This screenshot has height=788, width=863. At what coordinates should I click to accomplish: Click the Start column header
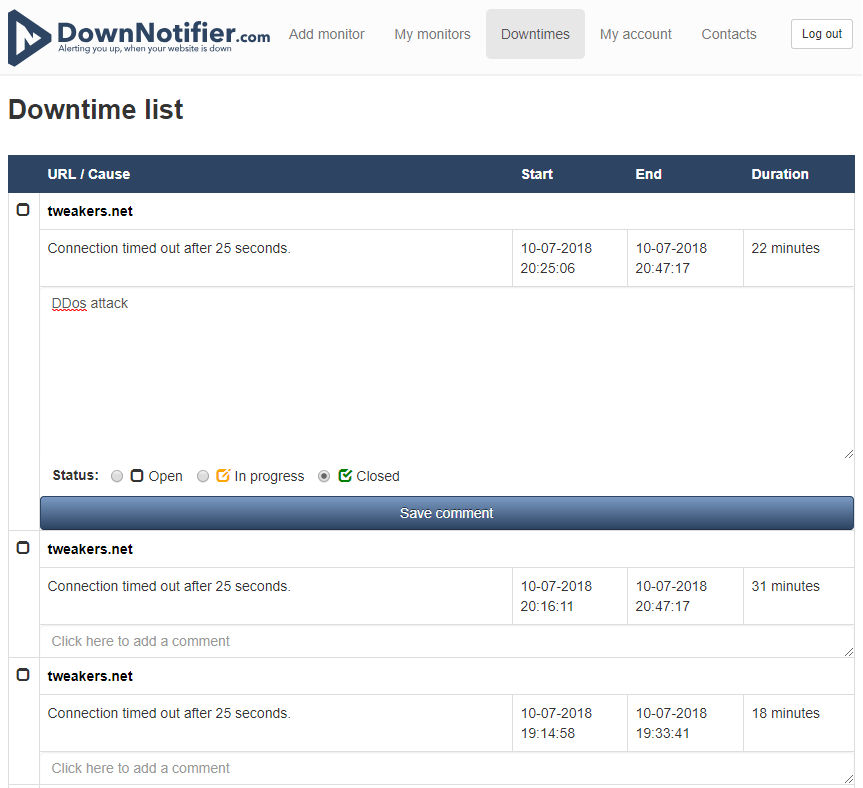pyautogui.click(x=537, y=174)
